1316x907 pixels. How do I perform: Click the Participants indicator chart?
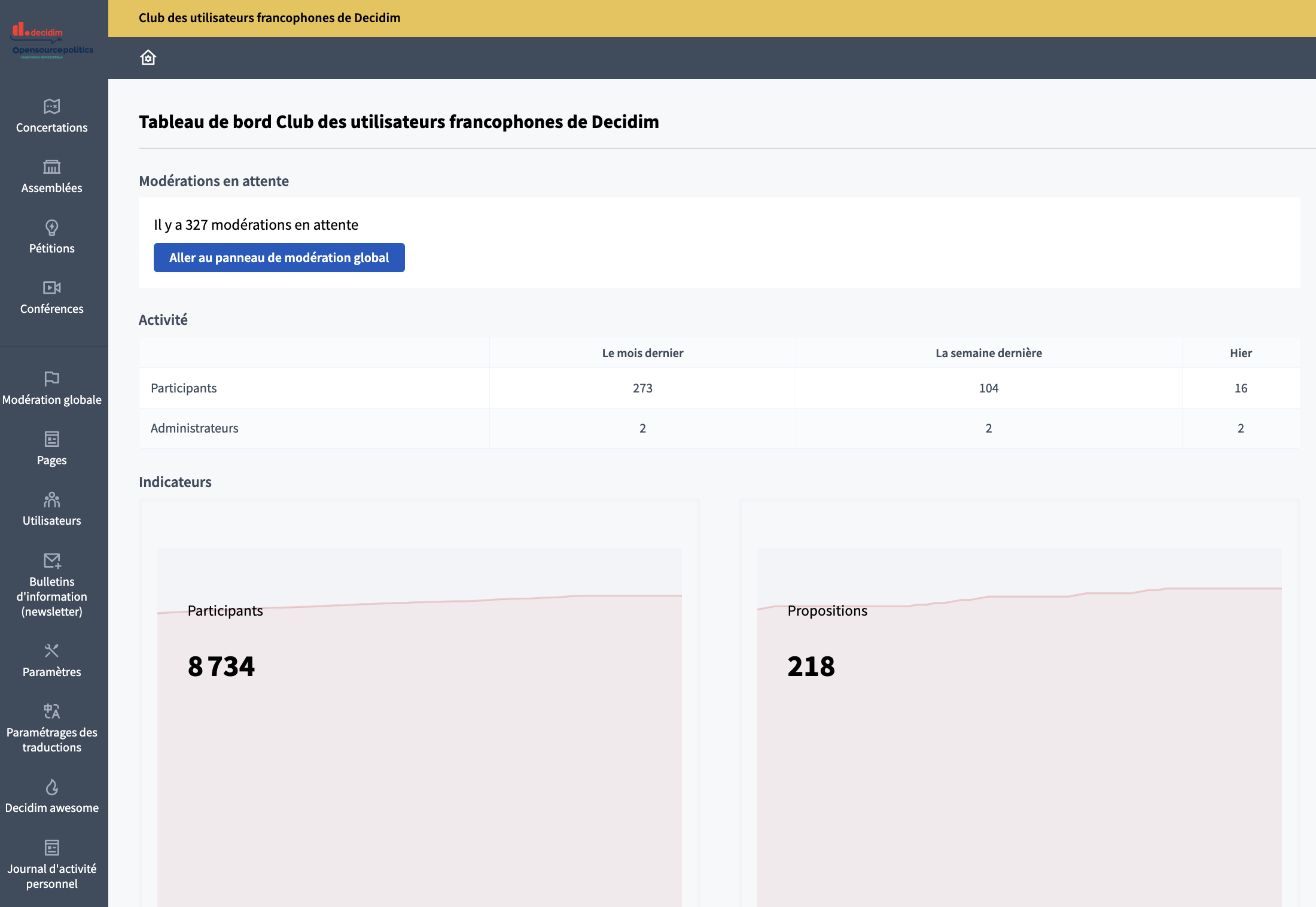point(419,718)
